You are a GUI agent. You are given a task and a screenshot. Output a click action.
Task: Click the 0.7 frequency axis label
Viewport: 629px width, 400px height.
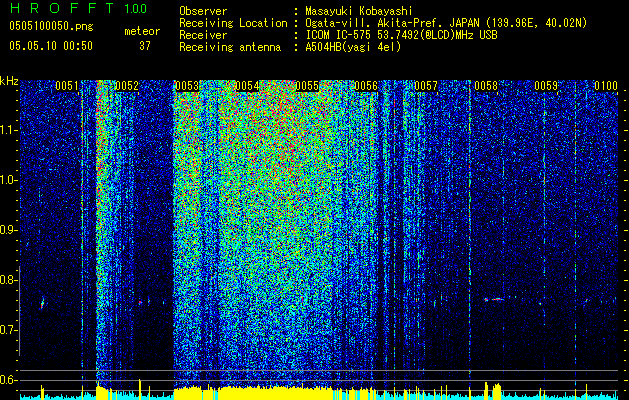point(9,330)
